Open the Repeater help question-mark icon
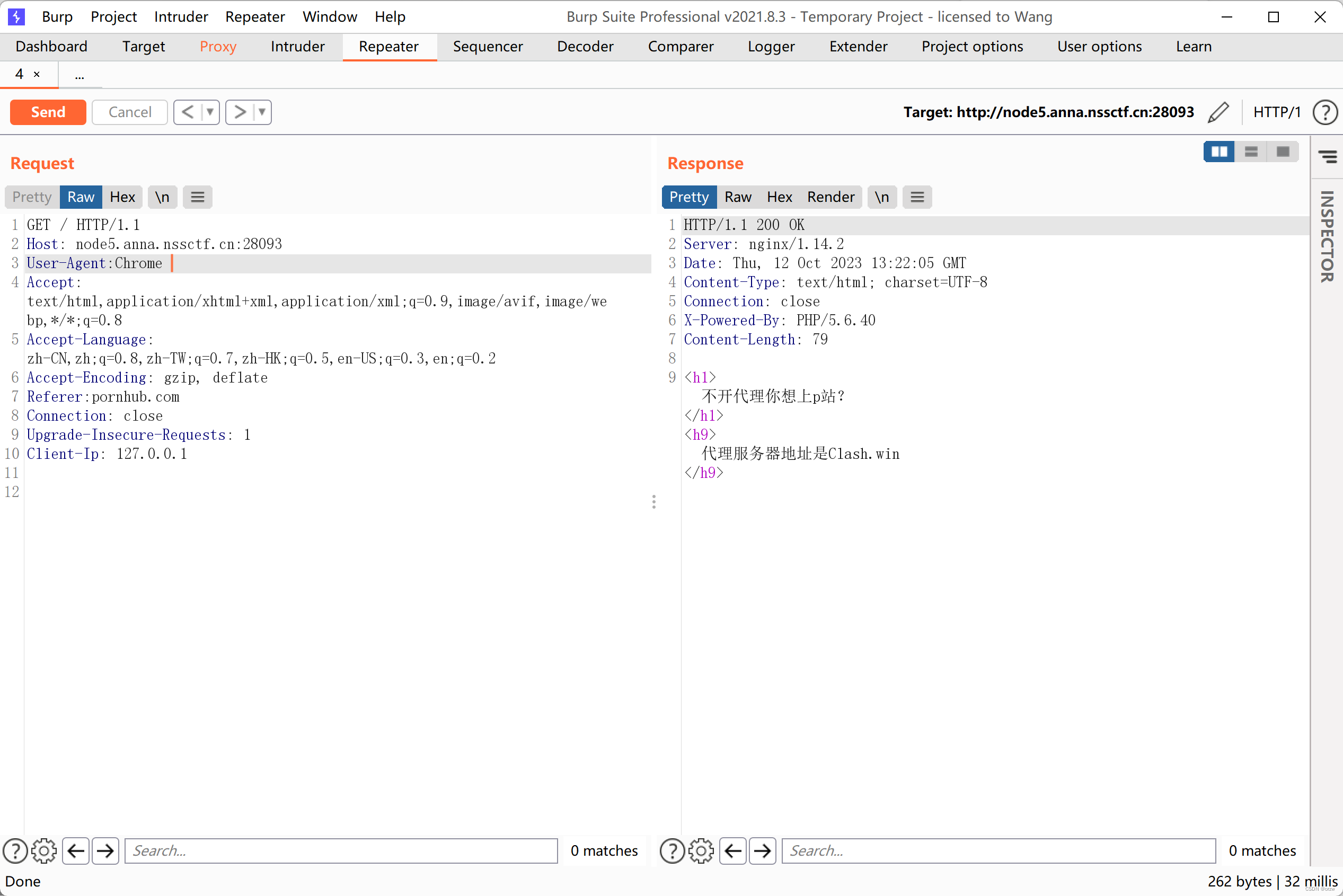This screenshot has width=1343, height=896. click(x=1324, y=112)
